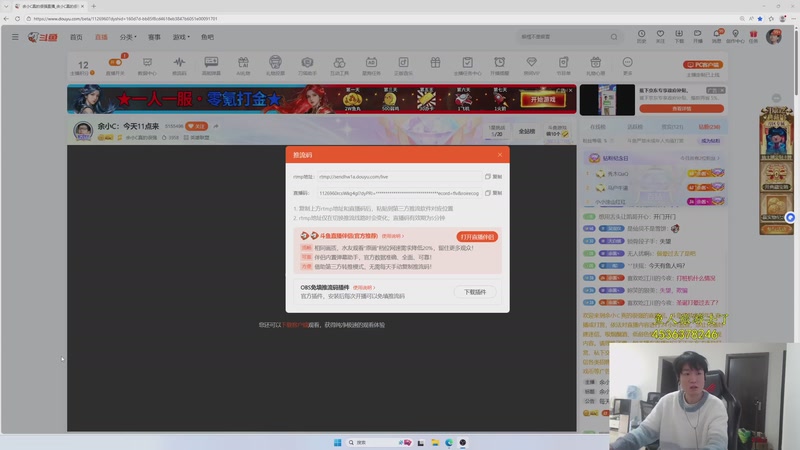Open the 任务 gift icon
The width and height of the screenshot is (800, 450).
(753, 36)
